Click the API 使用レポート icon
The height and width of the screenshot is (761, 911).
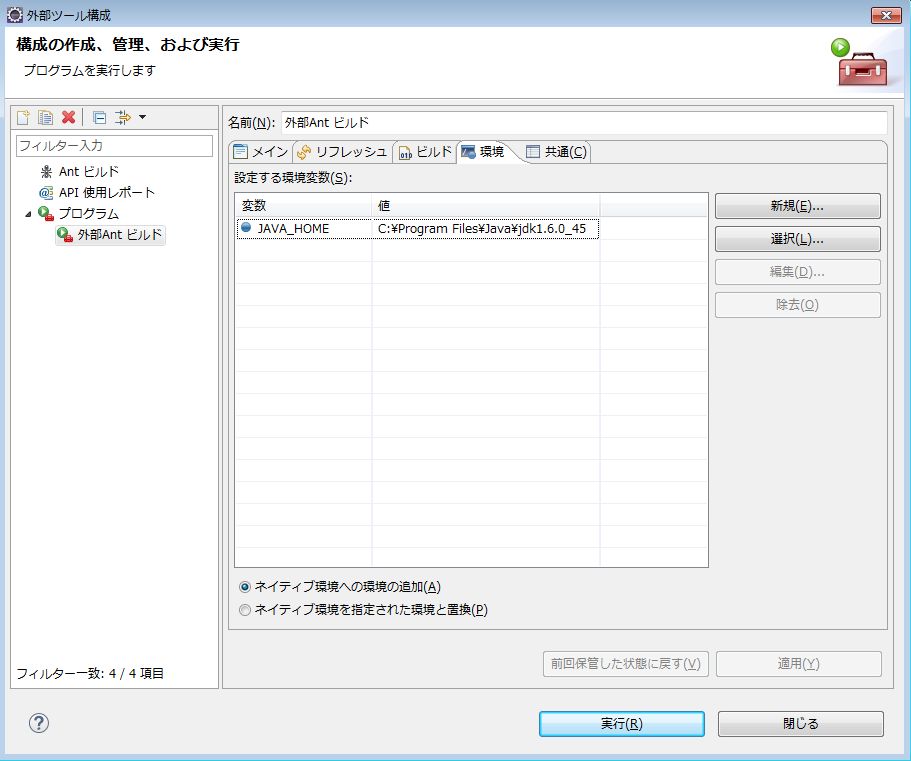[45, 192]
